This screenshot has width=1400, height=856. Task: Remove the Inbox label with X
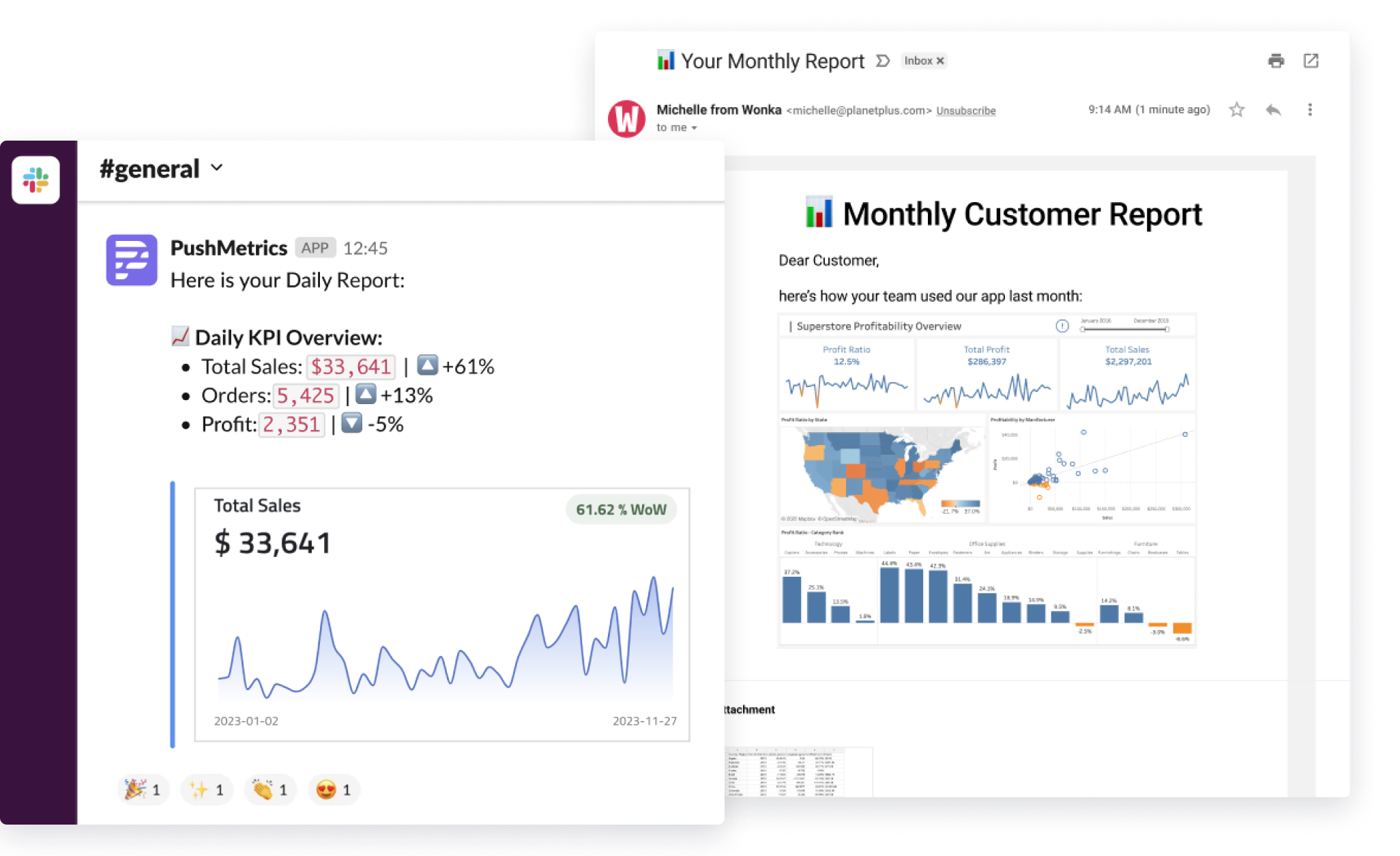coord(940,61)
